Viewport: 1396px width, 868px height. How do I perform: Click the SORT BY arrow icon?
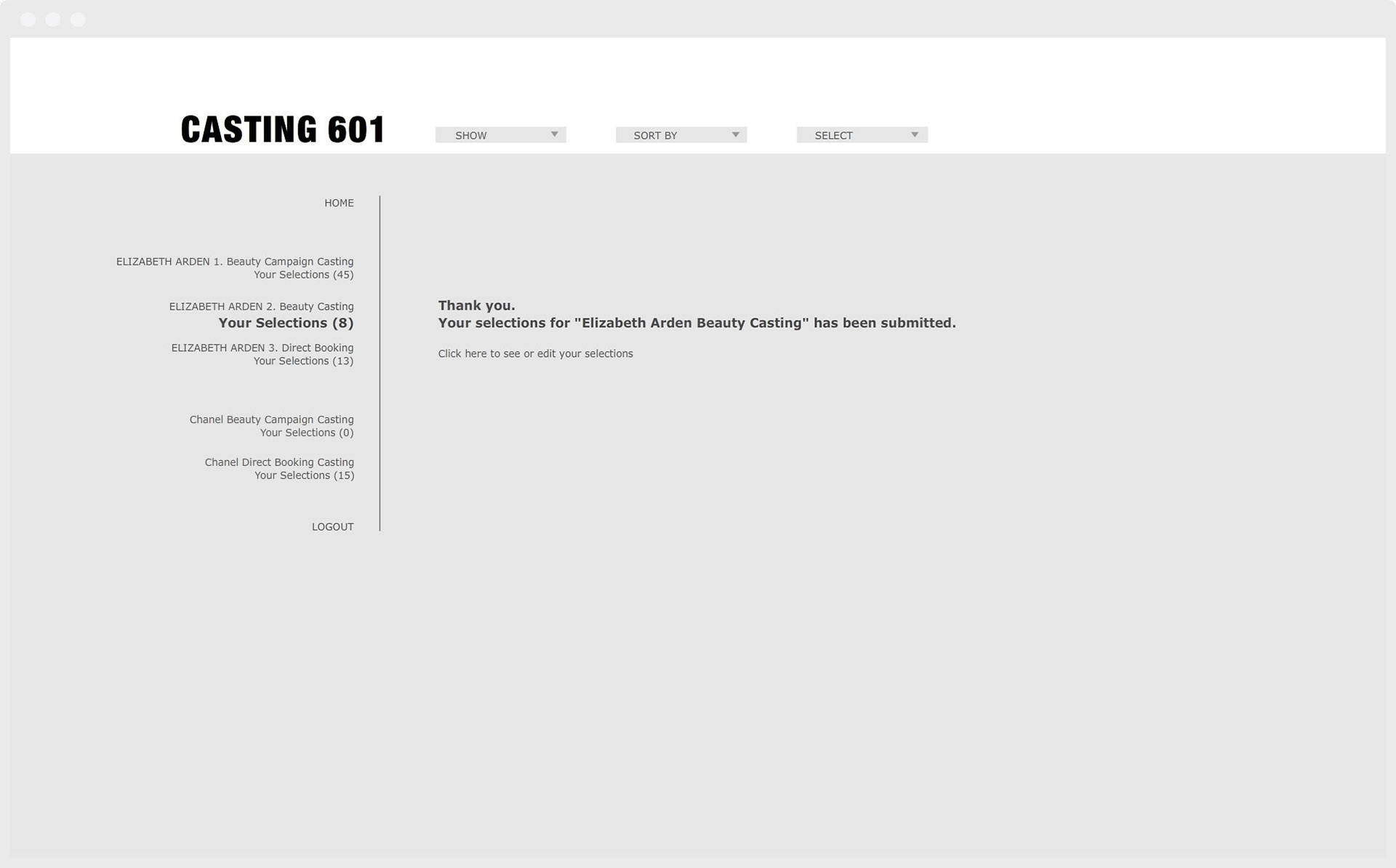(x=735, y=134)
